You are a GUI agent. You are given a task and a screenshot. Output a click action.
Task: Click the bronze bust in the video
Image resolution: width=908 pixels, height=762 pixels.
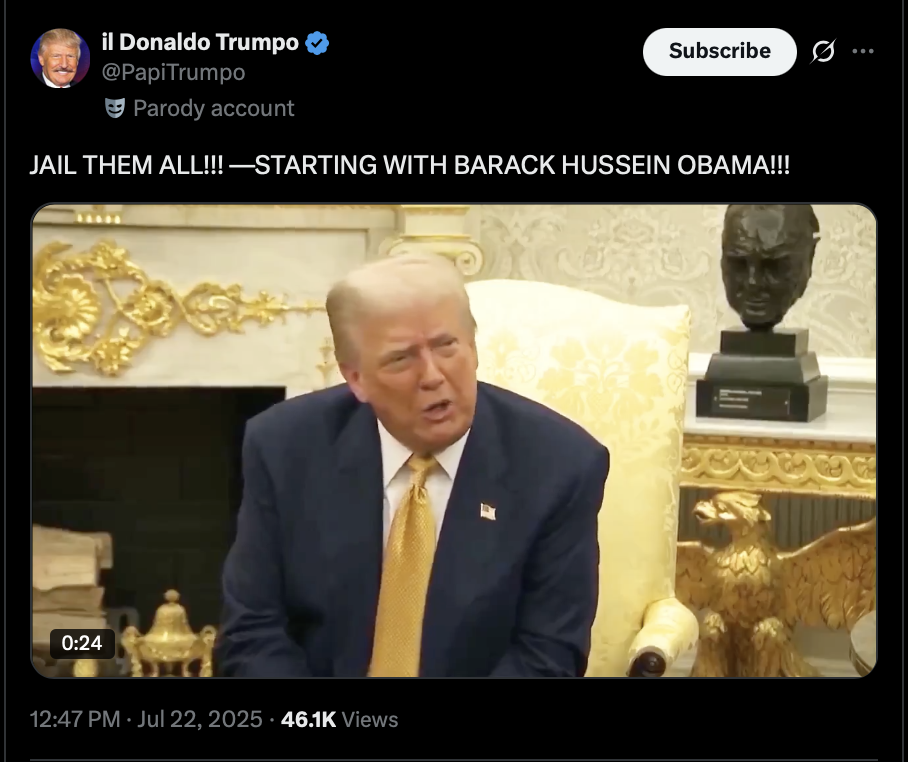point(765,313)
